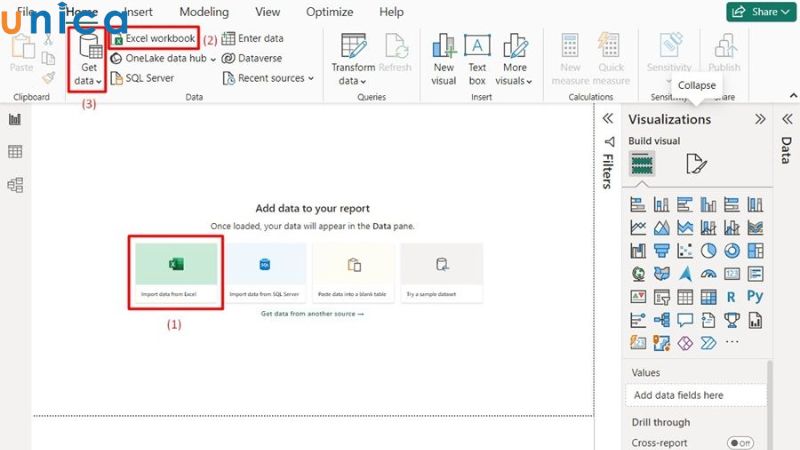Insert a Funnel visual
Image resolution: width=800 pixels, height=450 pixels.
(x=661, y=251)
